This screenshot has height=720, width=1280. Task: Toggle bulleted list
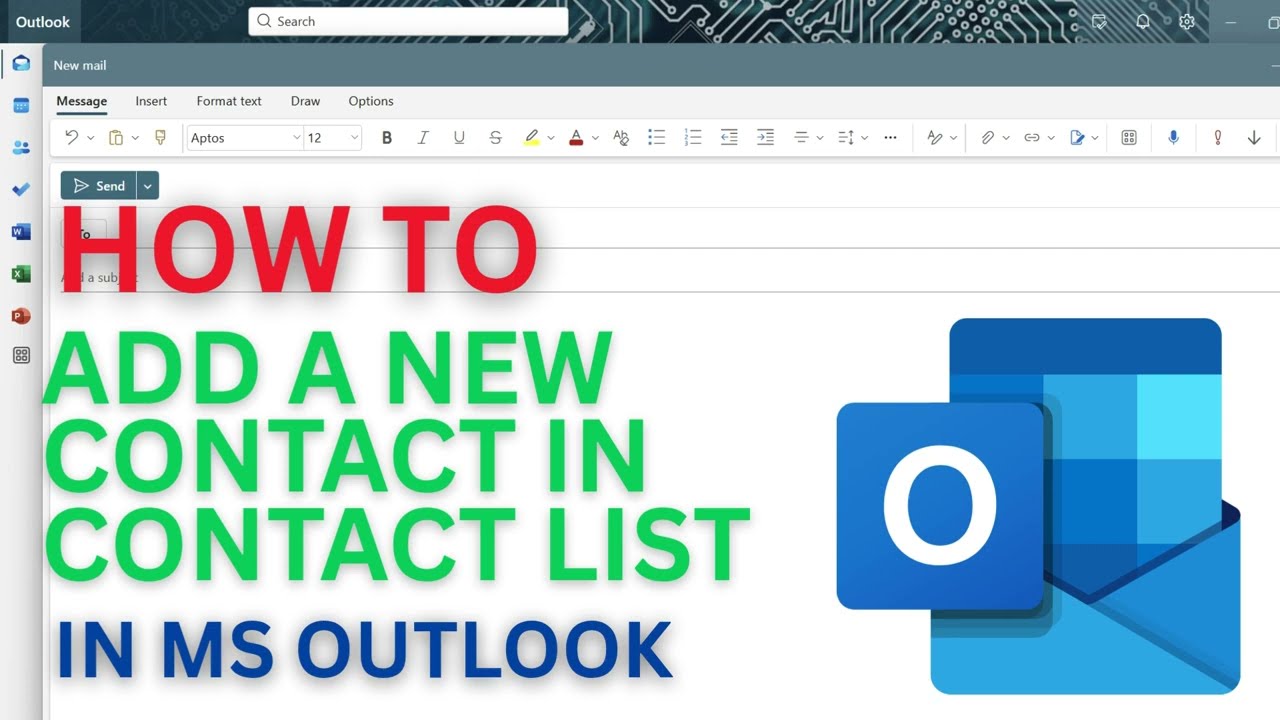[x=657, y=138]
